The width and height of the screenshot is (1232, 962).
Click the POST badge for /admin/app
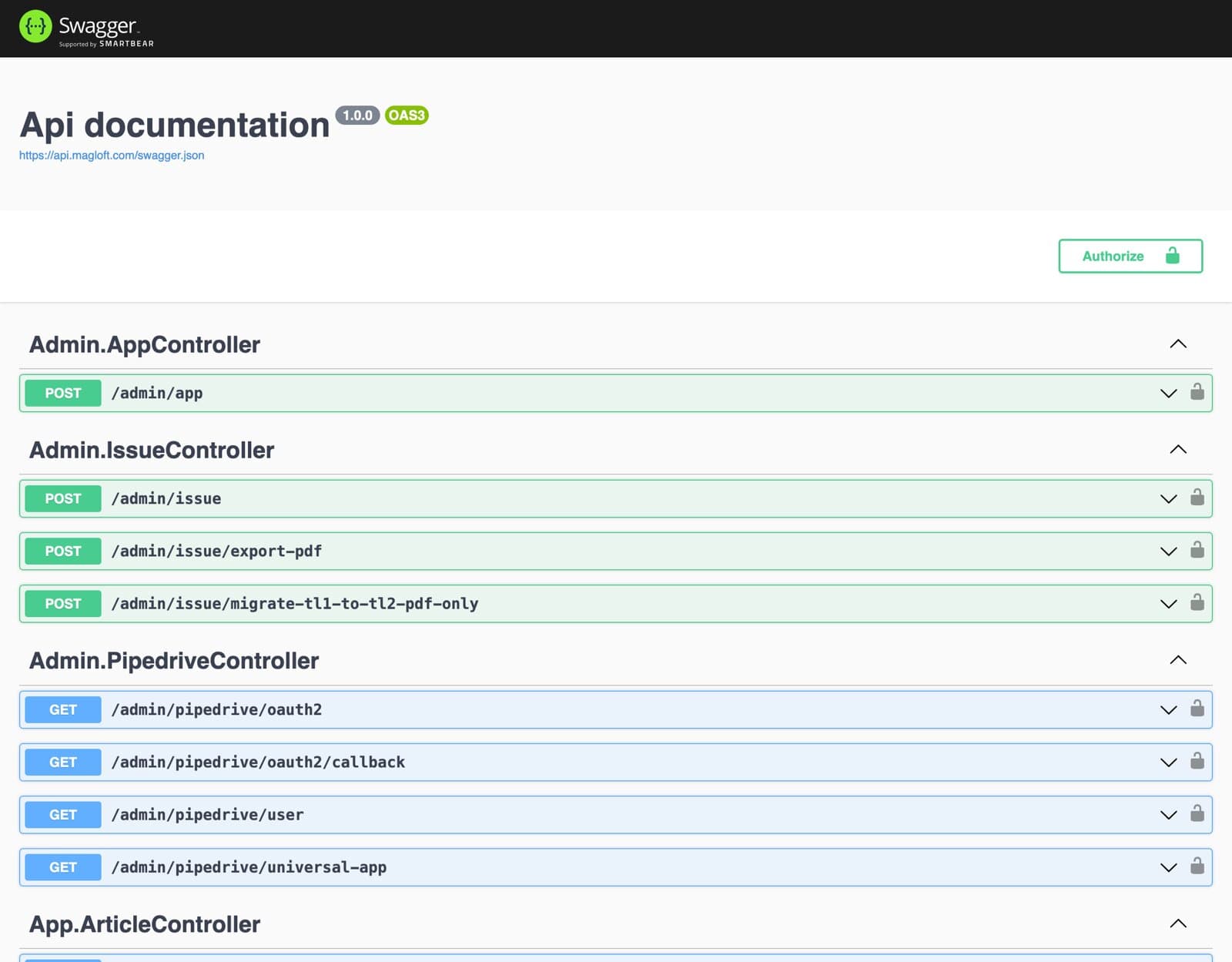click(x=63, y=393)
